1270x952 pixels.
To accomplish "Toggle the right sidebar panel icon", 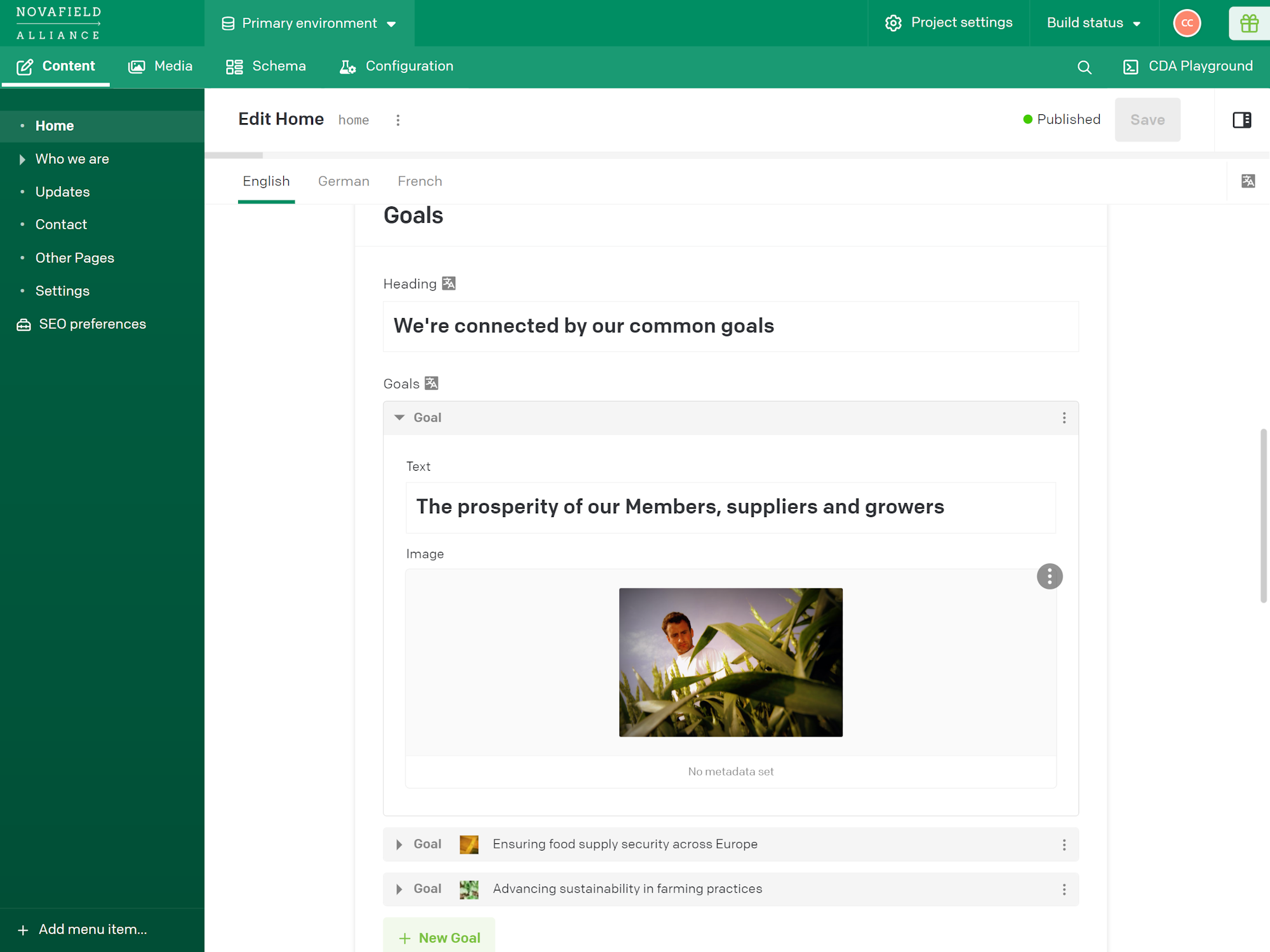I will pos(1241,120).
